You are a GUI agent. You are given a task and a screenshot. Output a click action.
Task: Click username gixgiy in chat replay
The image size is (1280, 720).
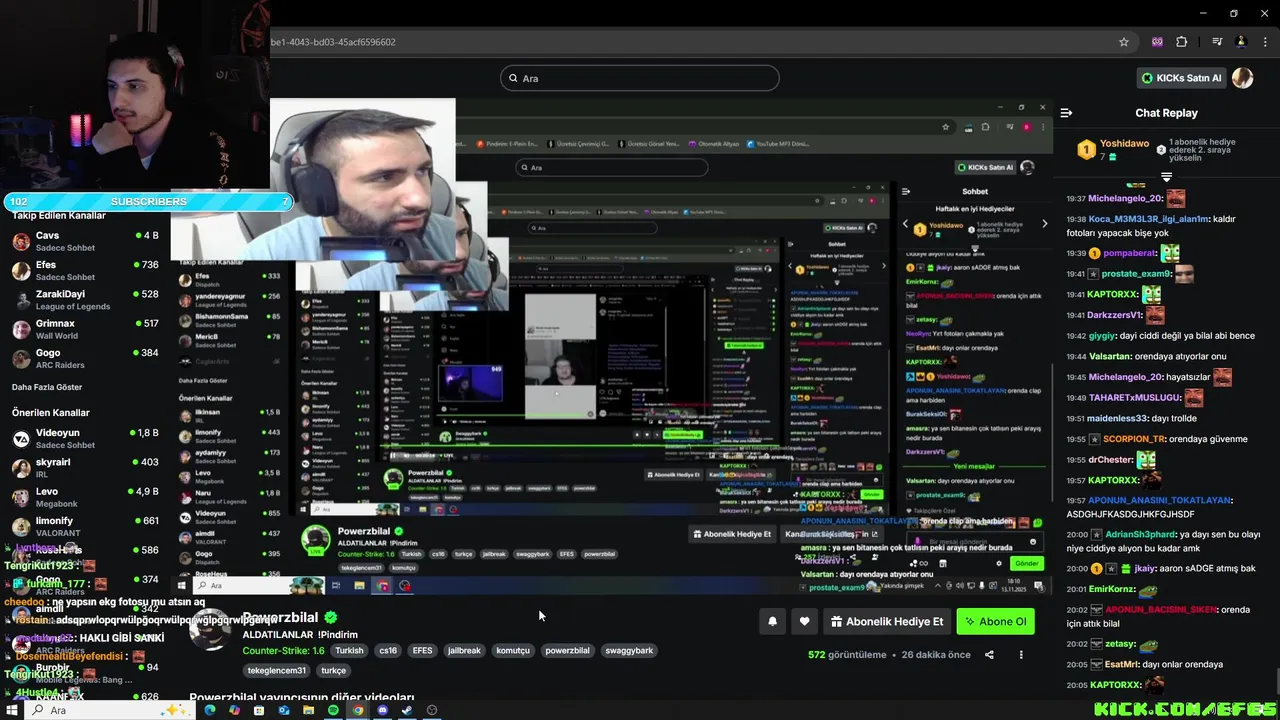[x=1102, y=336]
